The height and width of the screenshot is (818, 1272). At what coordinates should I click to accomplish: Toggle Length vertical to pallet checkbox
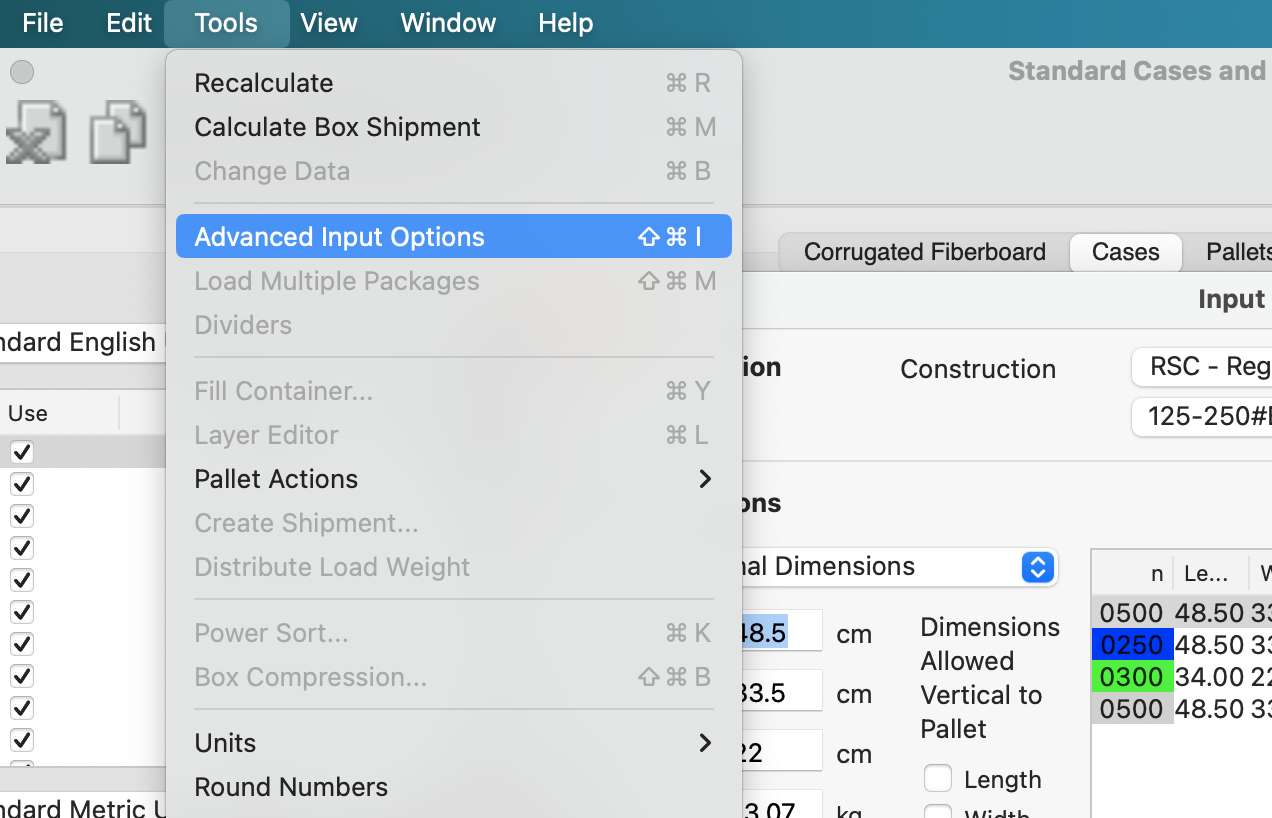pyautogui.click(x=938, y=778)
